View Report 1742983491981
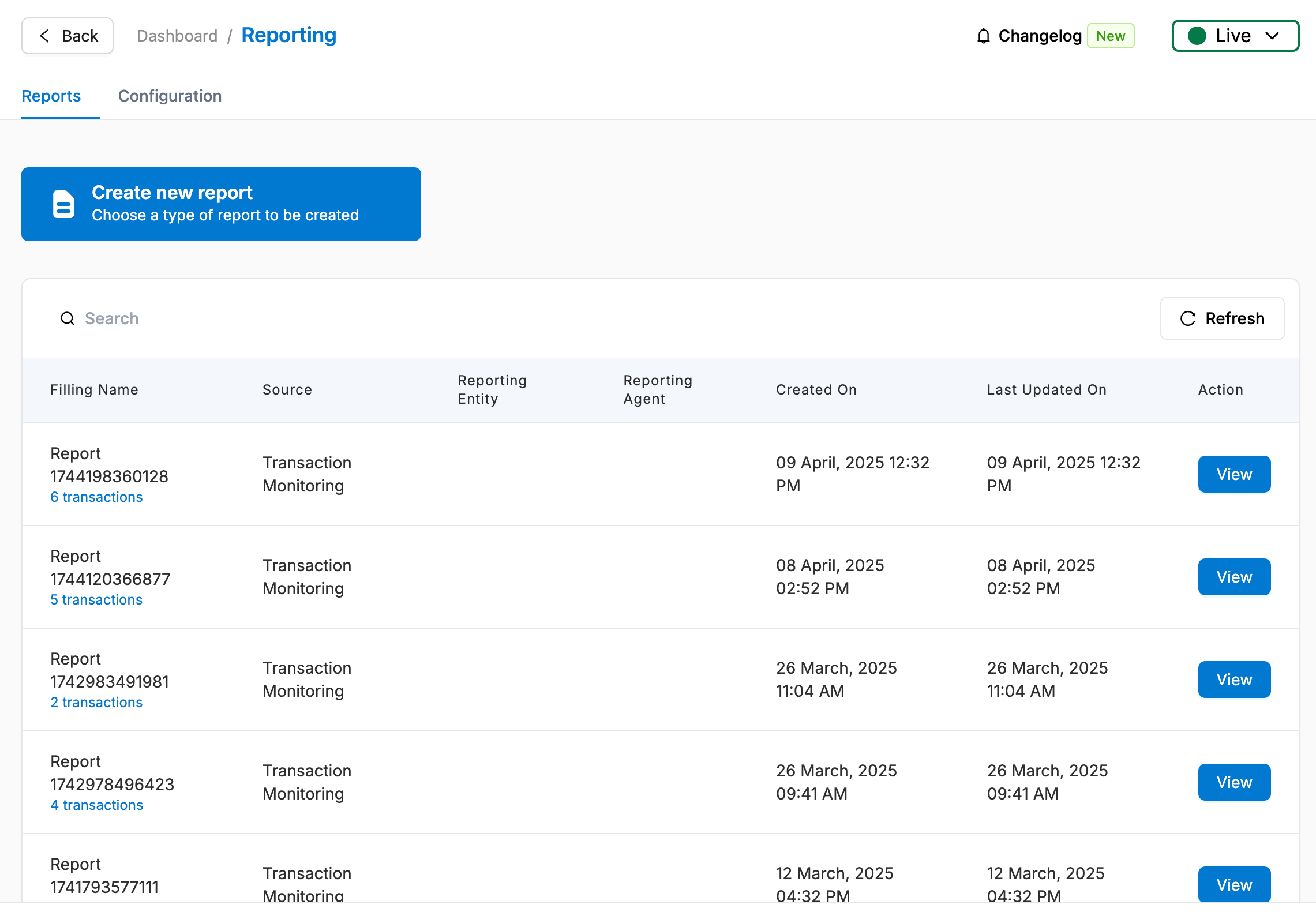Viewport: 1316px width, 912px height. click(x=1234, y=680)
